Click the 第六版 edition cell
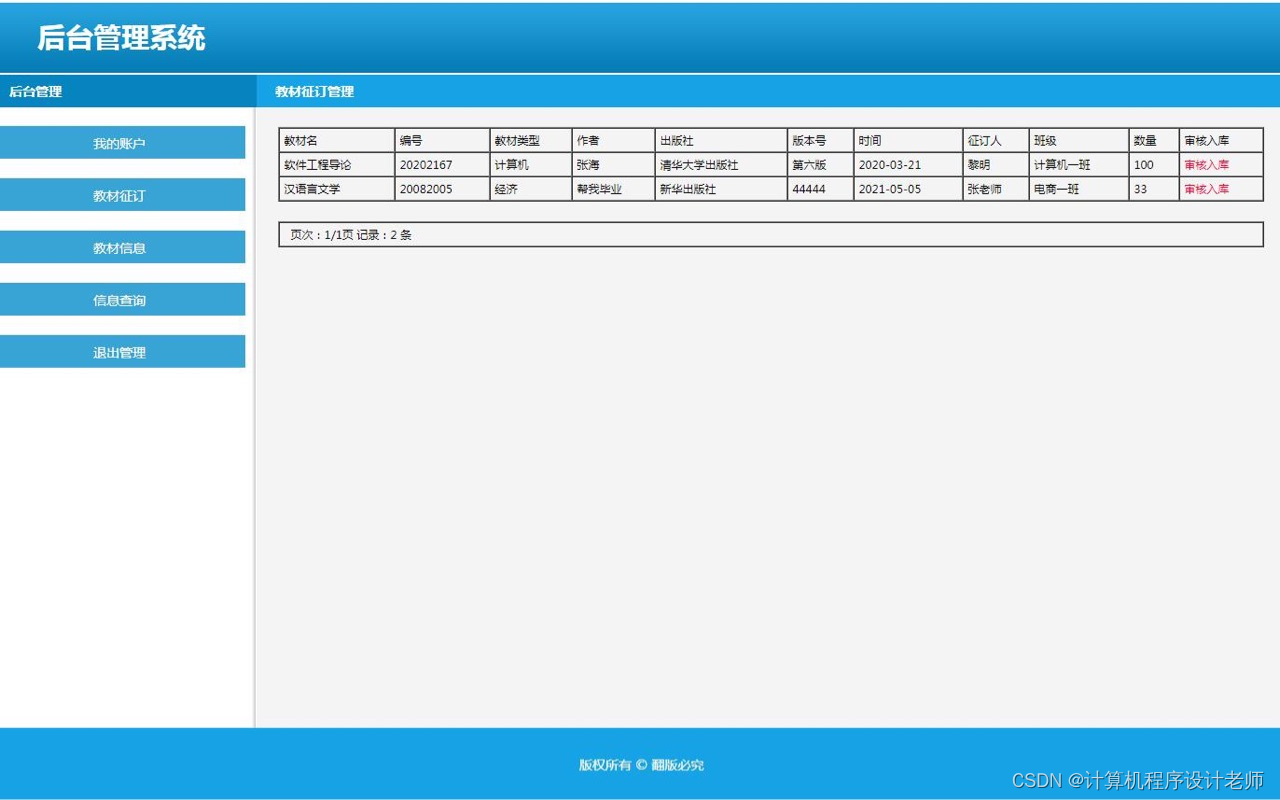Screen dimensions: 1280x800 click(x=821, y=165)
